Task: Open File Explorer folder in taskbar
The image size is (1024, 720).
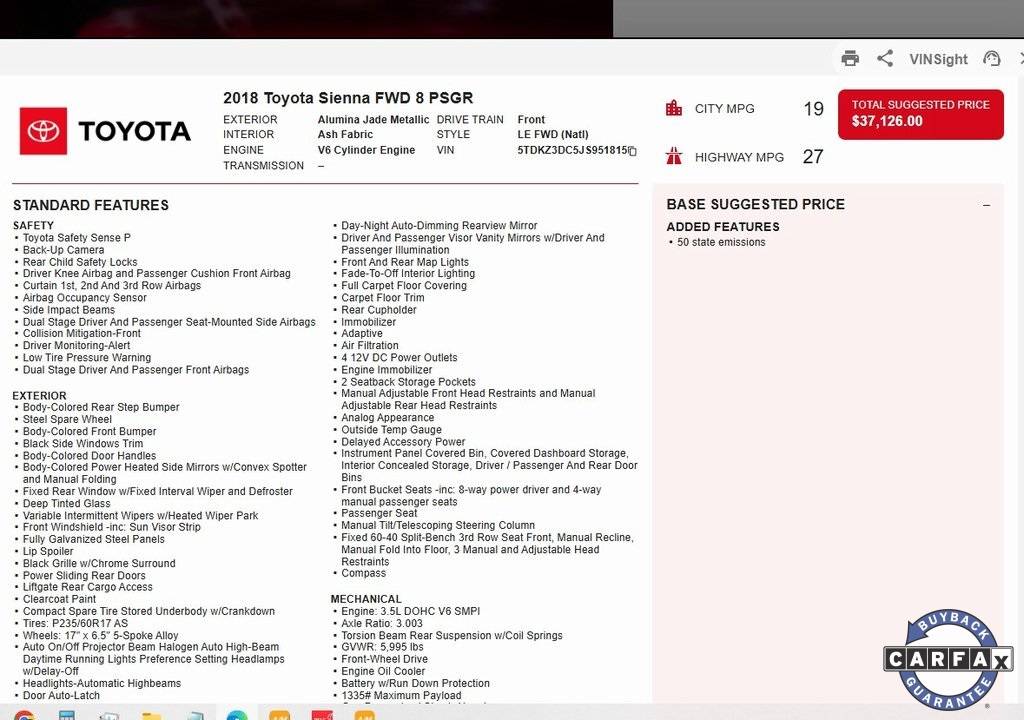Action: (x=152, y=715)
